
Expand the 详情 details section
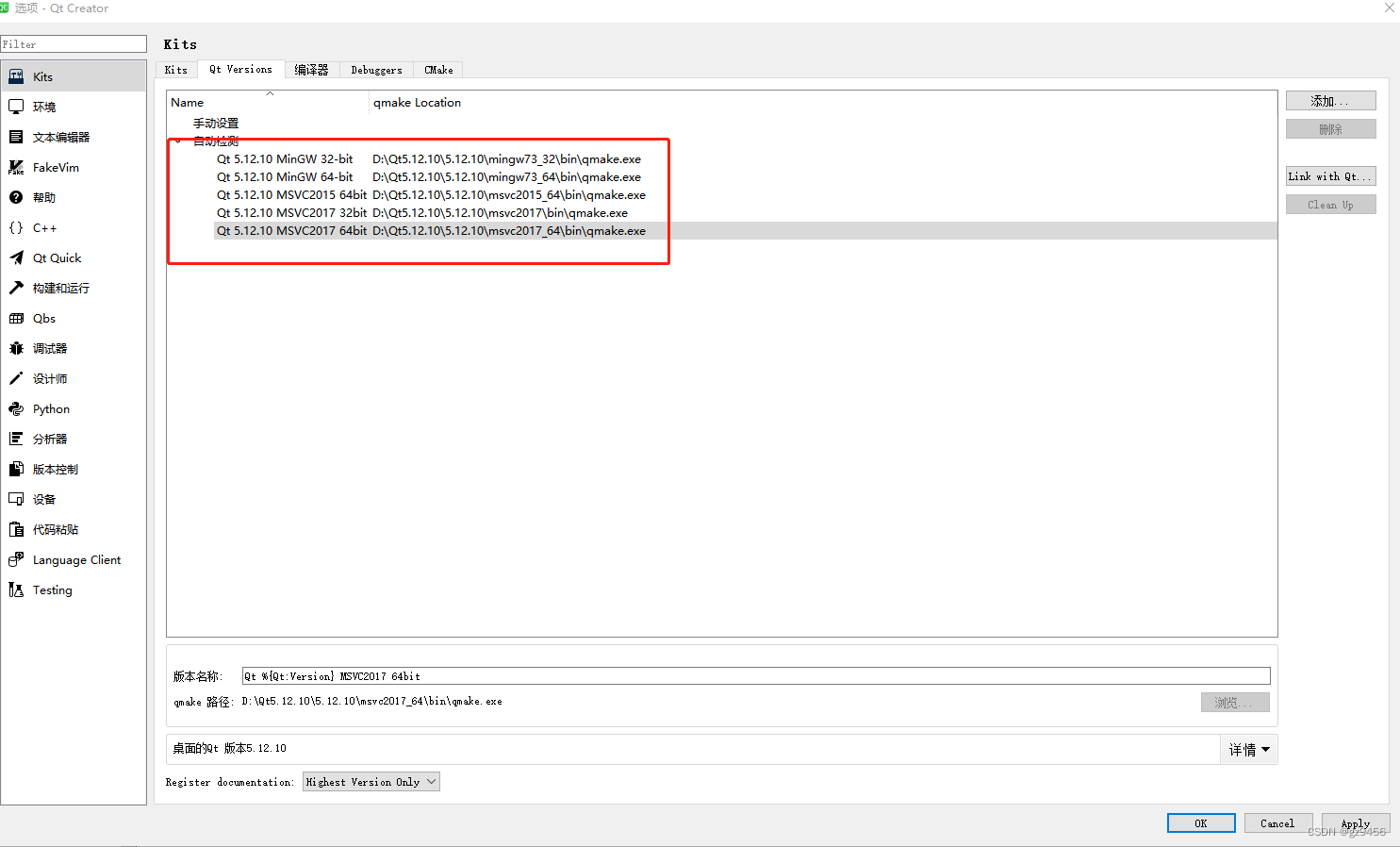coord(1249,750)
